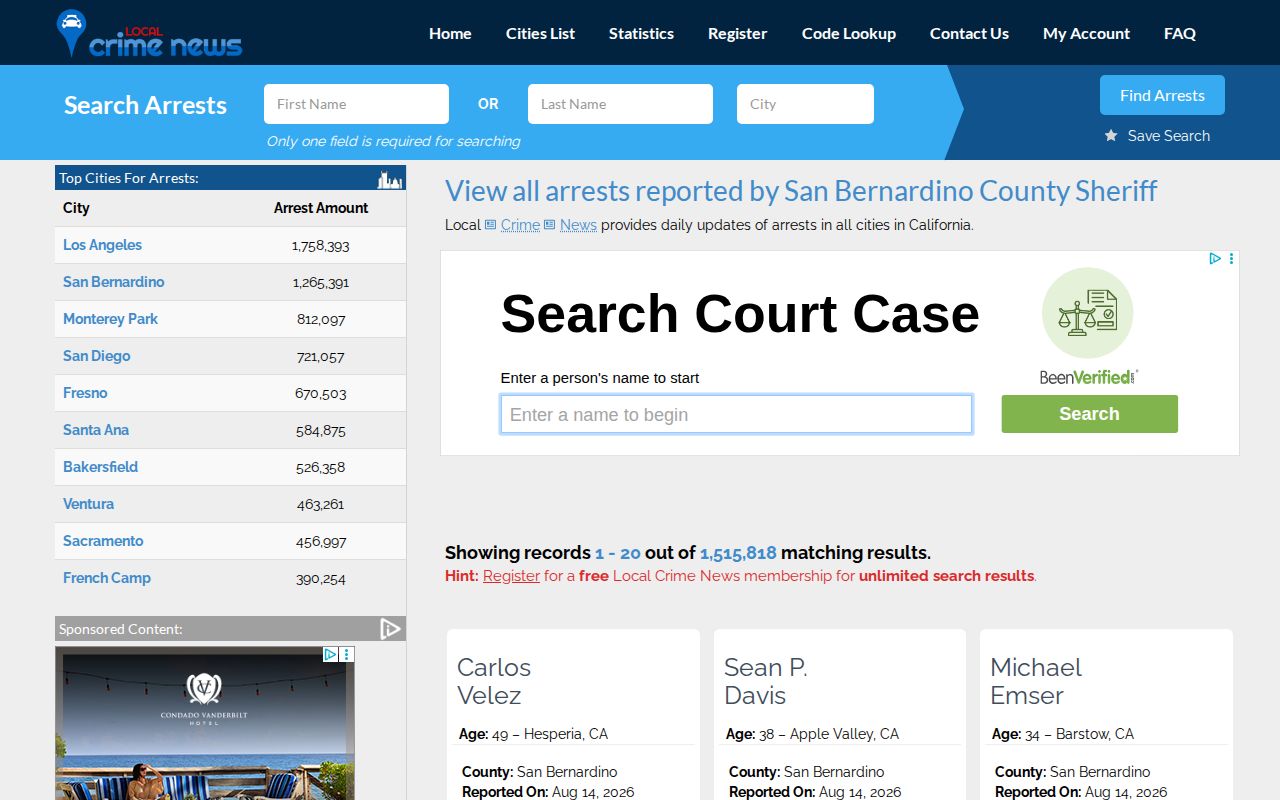Image resolution: width=1280 pixels, height=800 pixels.
Task: Click the AdChoices icon on hotel ad
Action: tap(330, 654)
